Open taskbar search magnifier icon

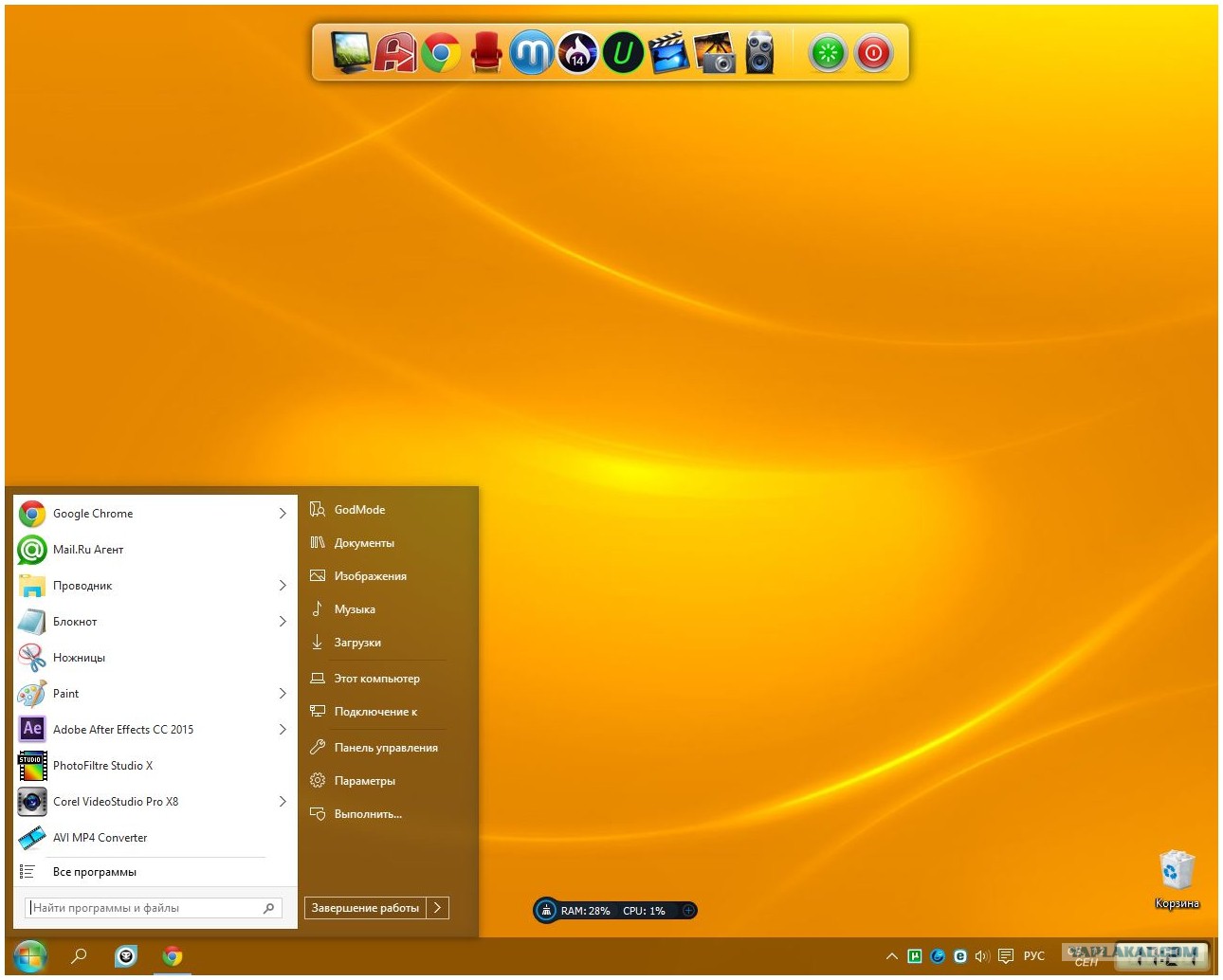point(80,956)
